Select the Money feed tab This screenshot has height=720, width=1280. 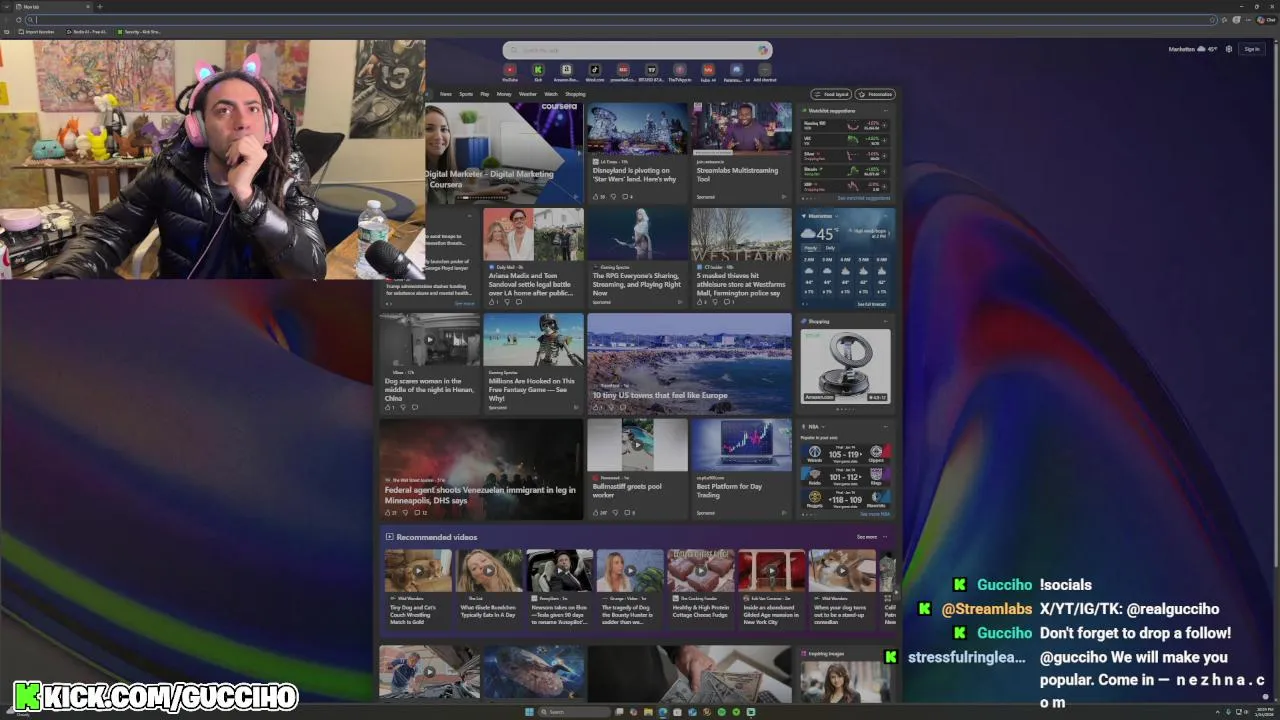tap(504, 94)
